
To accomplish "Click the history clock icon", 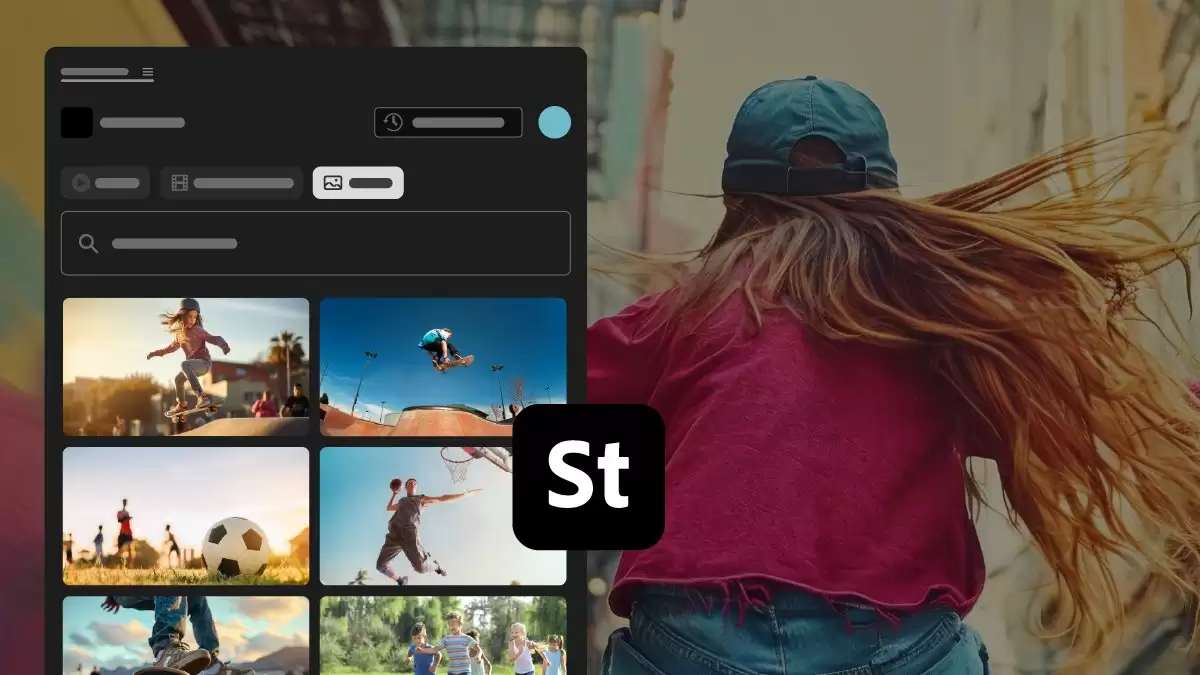I will pos(393,122).
